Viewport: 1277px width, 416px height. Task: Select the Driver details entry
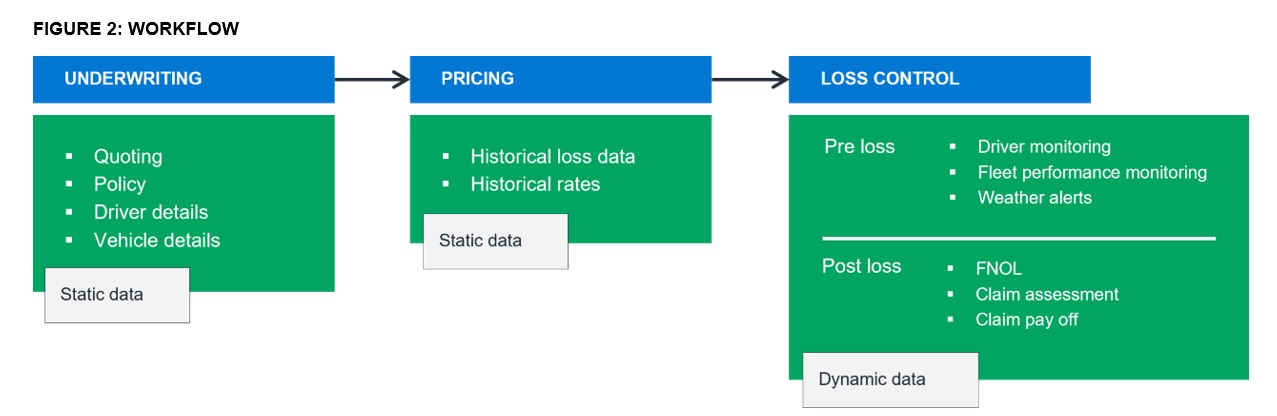point(151,212)
